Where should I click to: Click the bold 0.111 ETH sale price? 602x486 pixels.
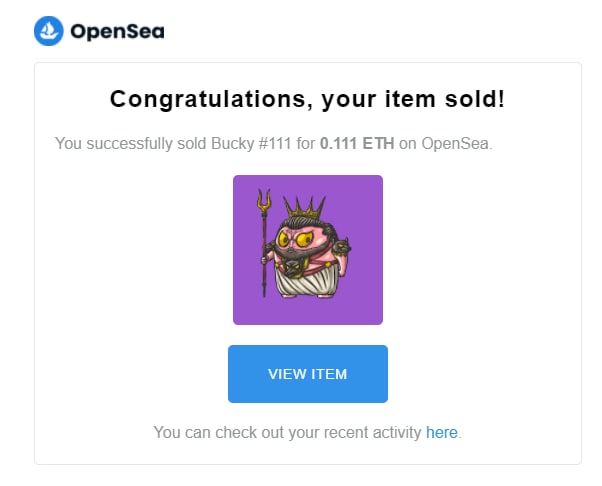(x=357, y=145)
